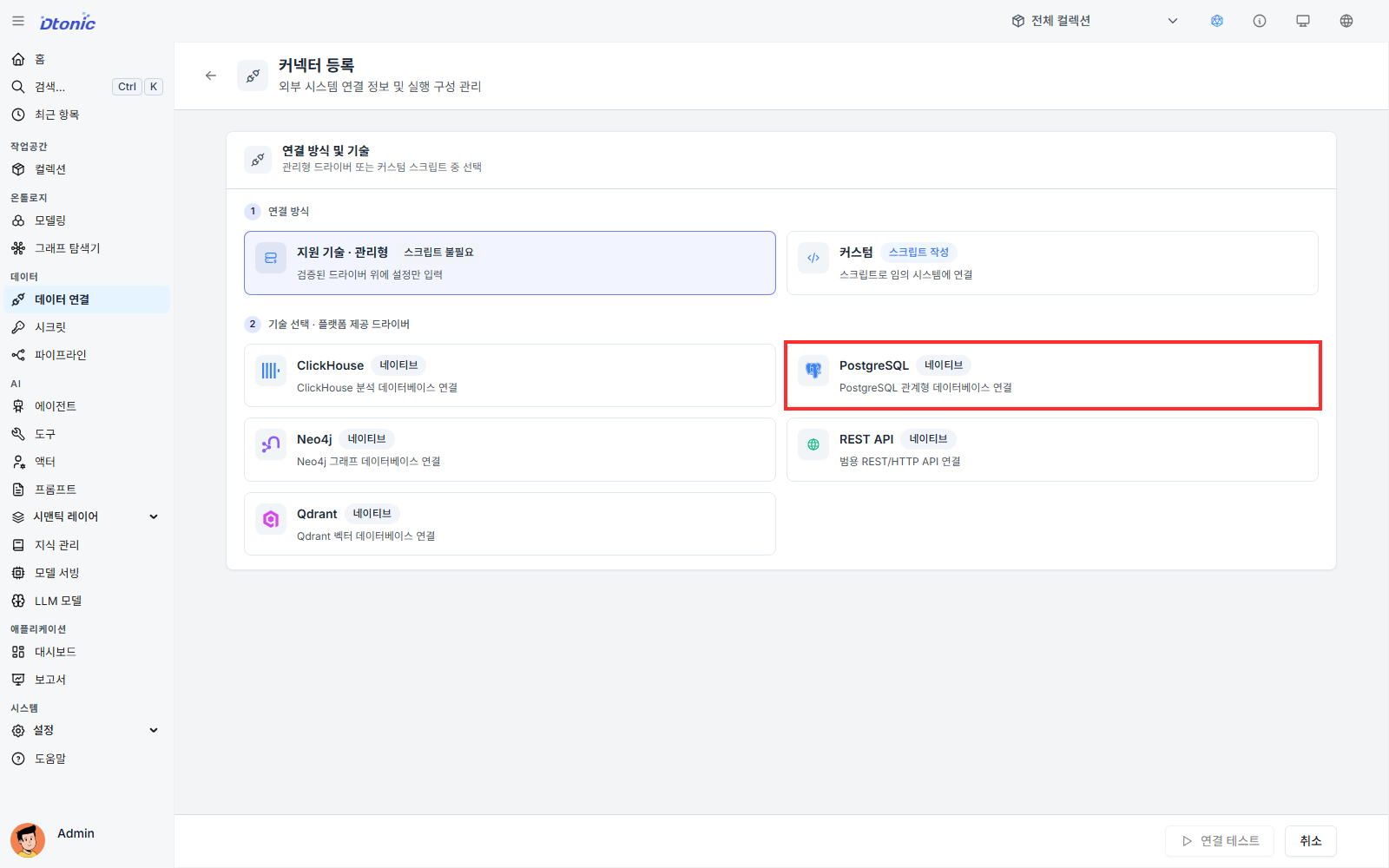Click the secret key icon
Screen dimensions: 1389x868
point(18,327)
